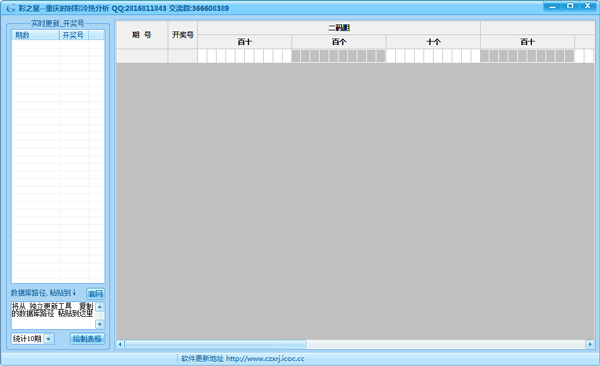Open the 统计10期 dropdown
The height and width of the screenshot is (366, 600).
[x=49, y=339]
